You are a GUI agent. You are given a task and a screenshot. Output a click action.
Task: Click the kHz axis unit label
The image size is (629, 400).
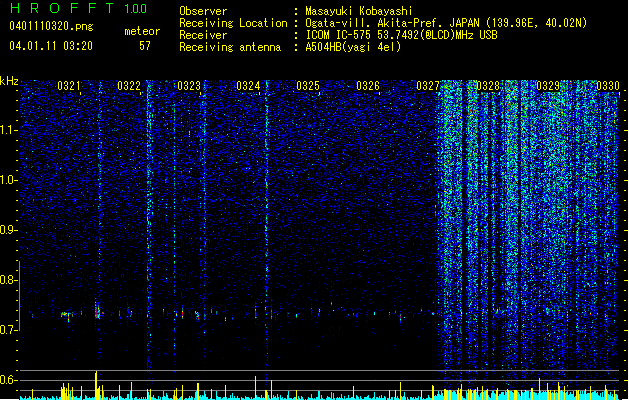(x=9, y=81)
